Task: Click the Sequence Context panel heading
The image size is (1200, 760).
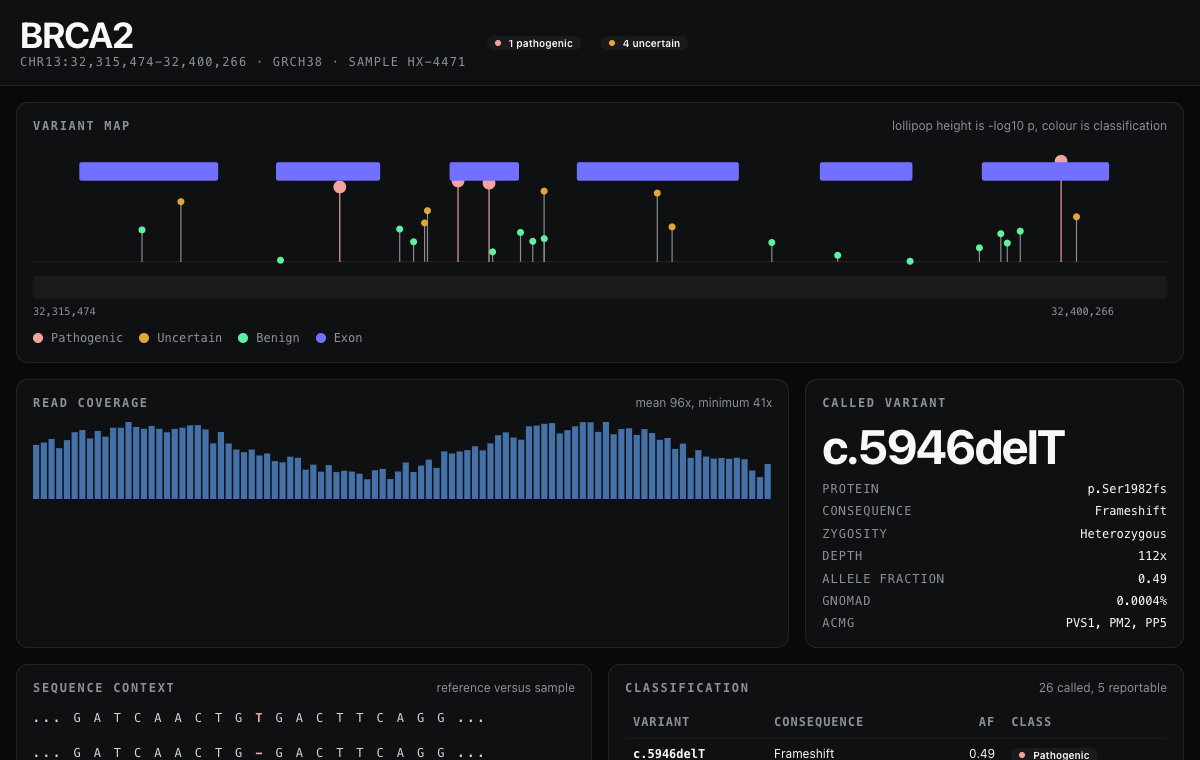Action: tap(104, 688)
